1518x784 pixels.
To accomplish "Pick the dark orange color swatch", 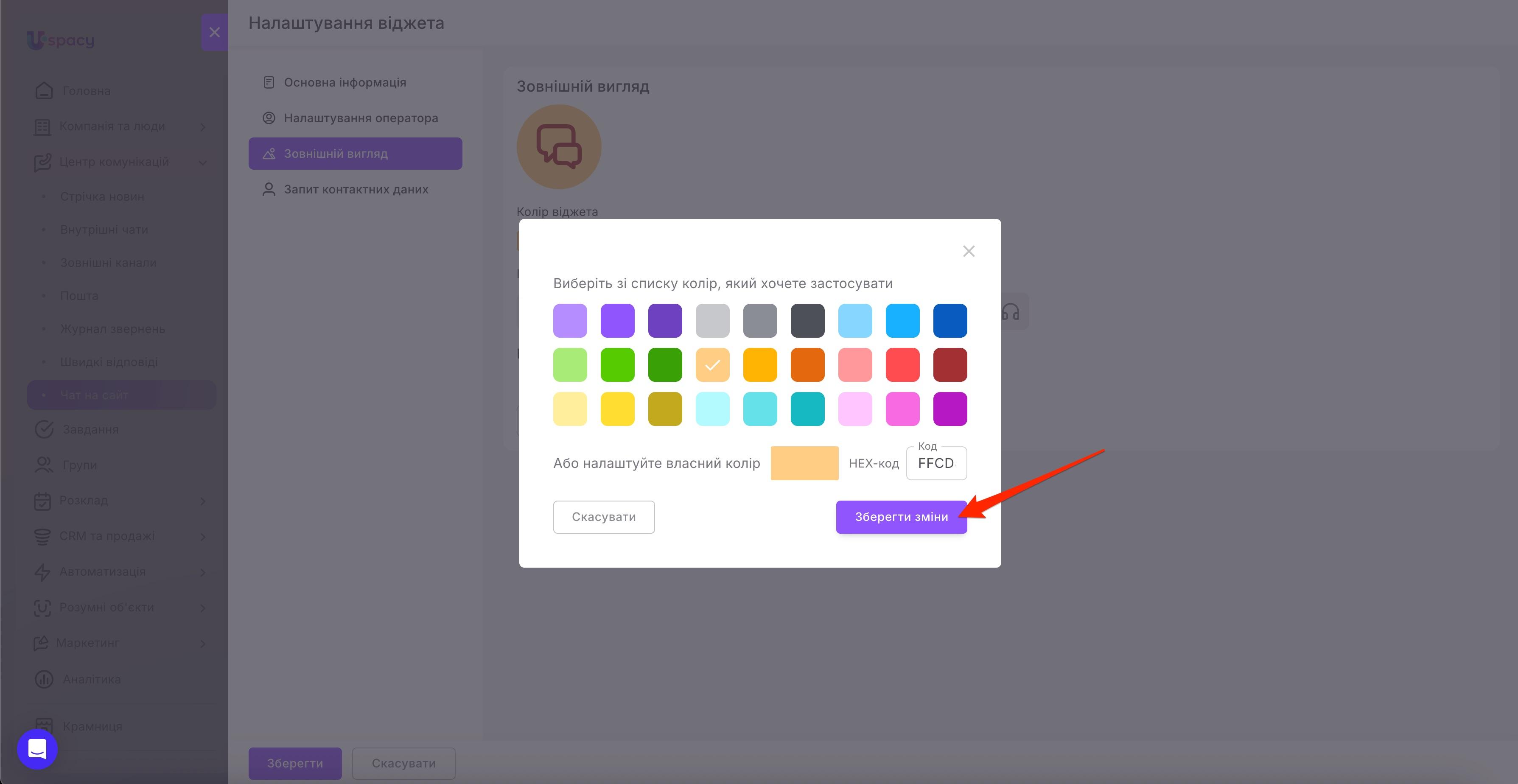I will [x=807, y=365].
